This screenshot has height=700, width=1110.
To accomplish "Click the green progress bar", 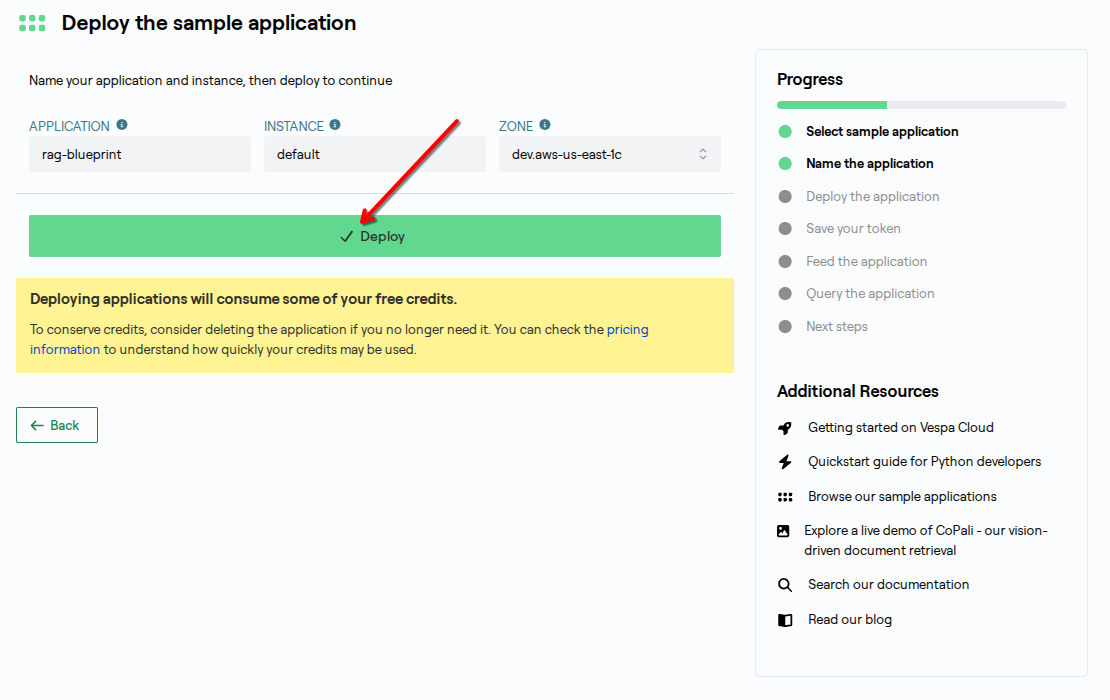I will 832,105.
